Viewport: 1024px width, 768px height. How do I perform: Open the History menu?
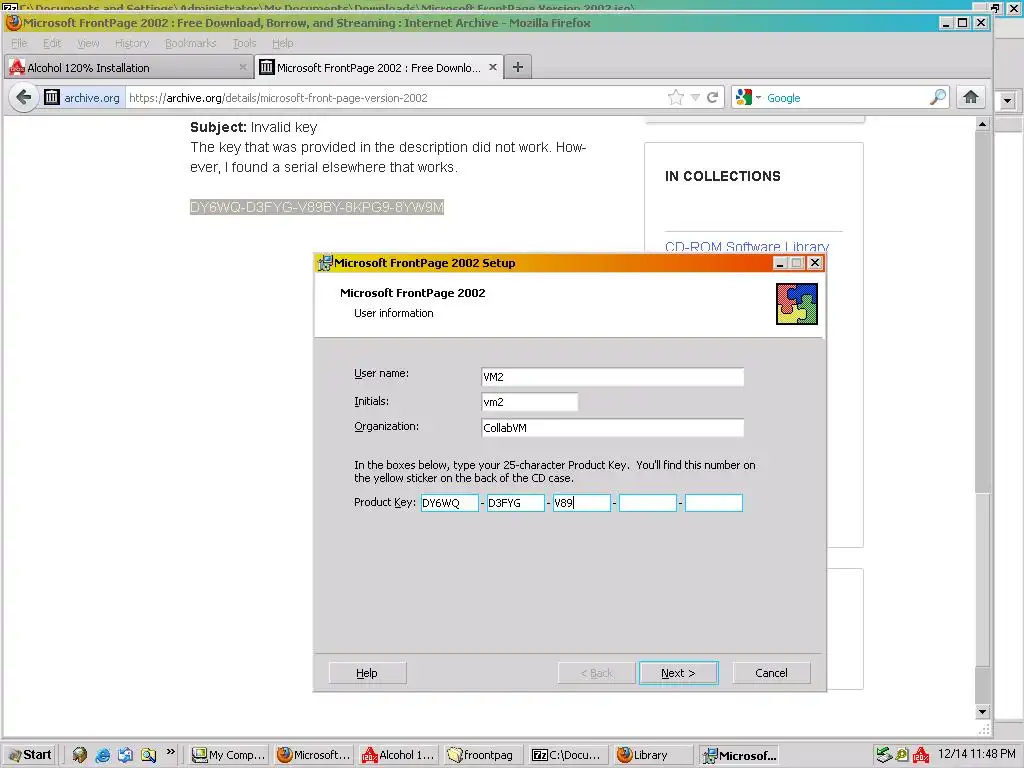coord(132,43)
